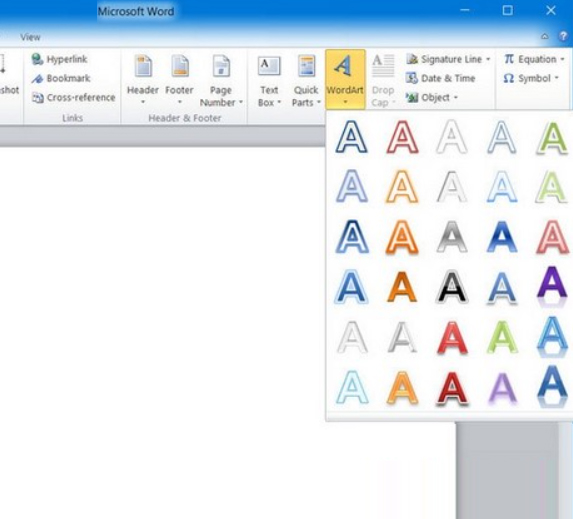573x519 pixels.
Task: Maximize the Word window
Action: tap(507, 10)
